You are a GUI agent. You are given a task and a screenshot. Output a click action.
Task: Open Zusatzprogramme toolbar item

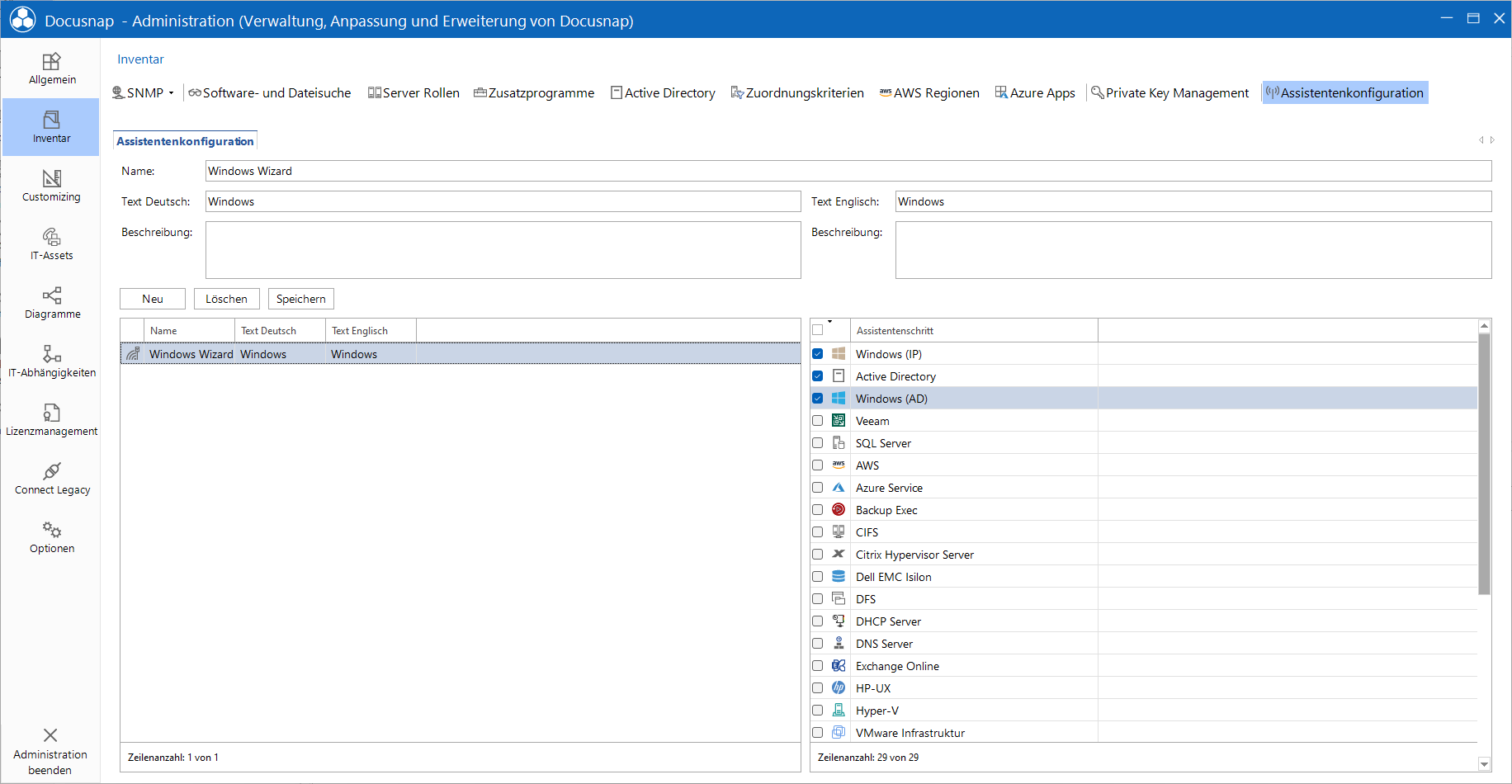coord(534,93)
